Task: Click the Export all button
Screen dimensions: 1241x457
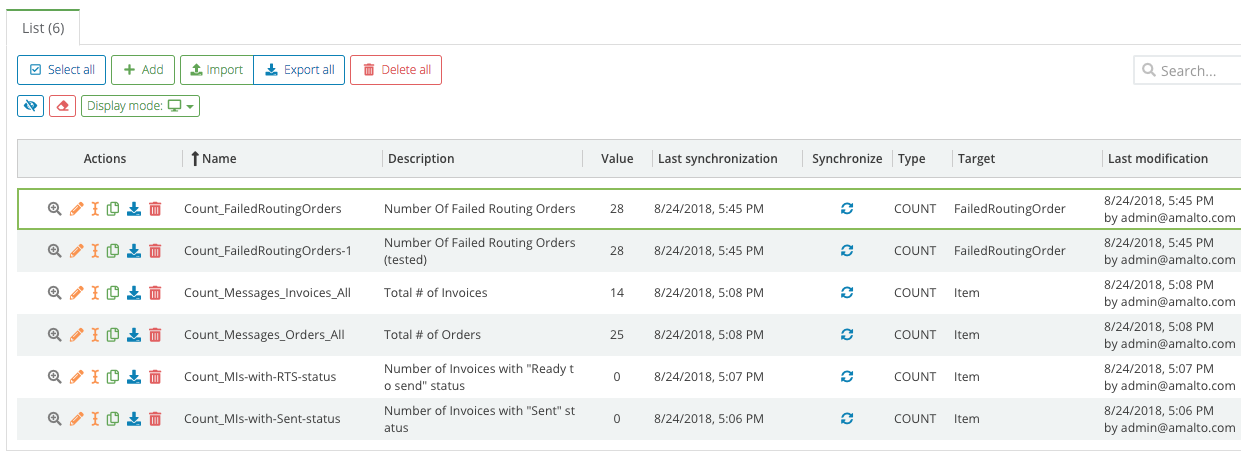Action: tap(299, 70)
